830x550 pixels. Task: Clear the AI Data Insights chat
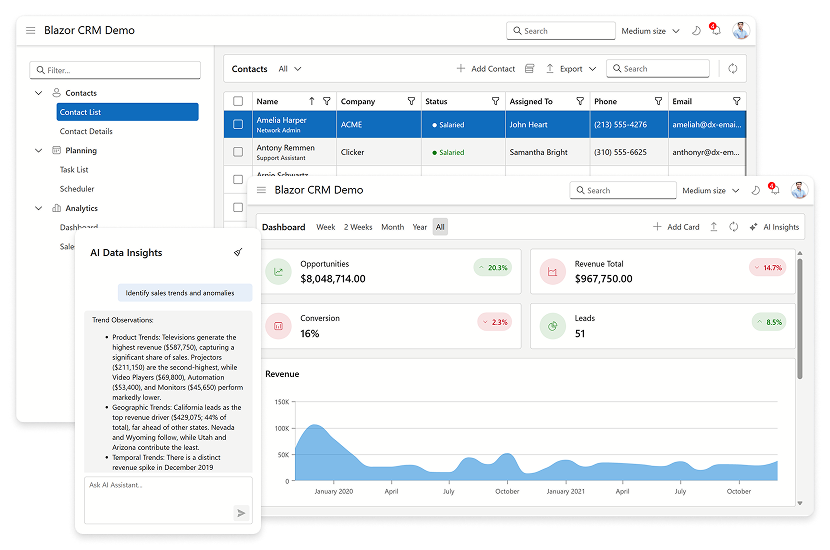point(238,252)
